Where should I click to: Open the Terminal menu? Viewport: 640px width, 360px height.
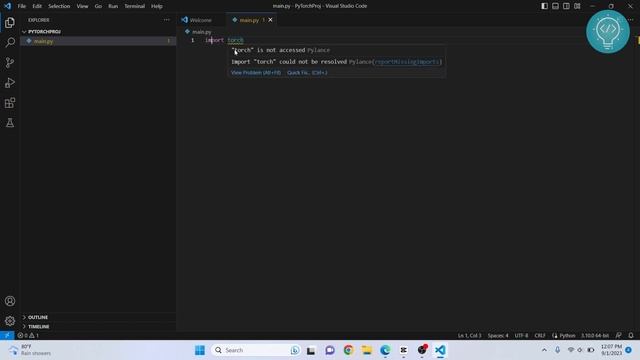[135, 6]
